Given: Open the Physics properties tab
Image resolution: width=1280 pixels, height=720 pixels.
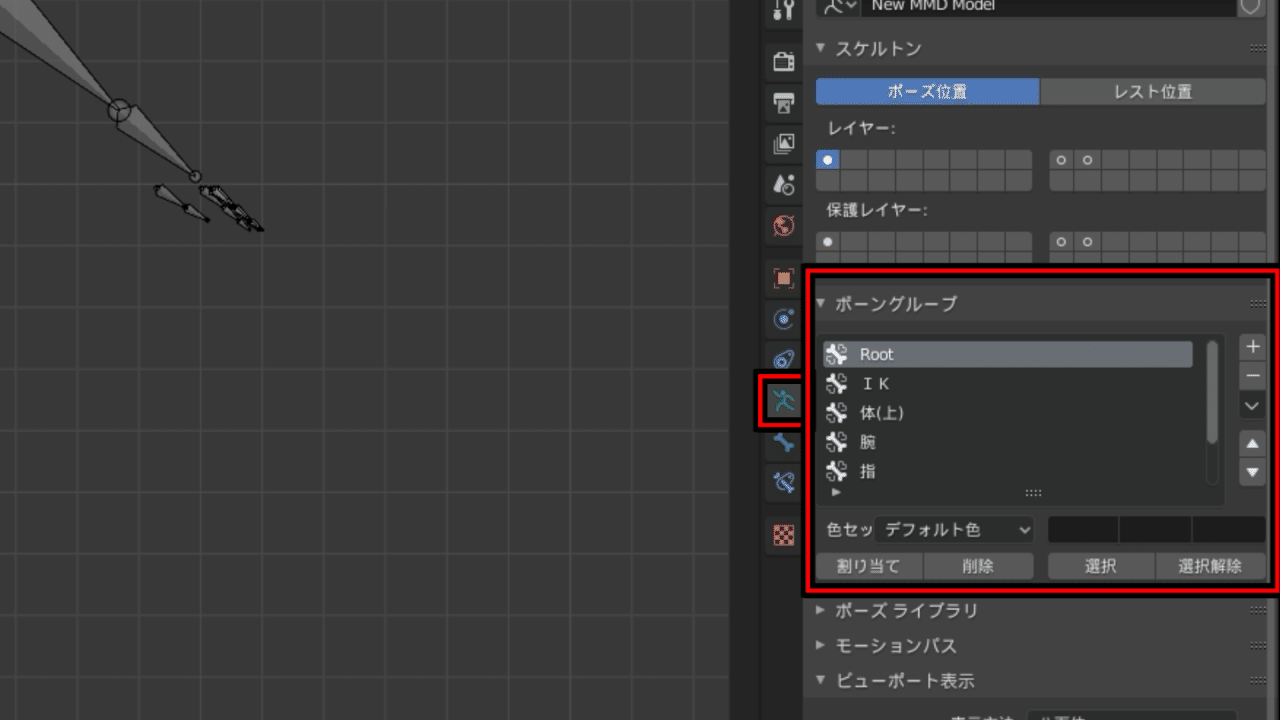Looking at the screenshot, I should coord(784,319).
